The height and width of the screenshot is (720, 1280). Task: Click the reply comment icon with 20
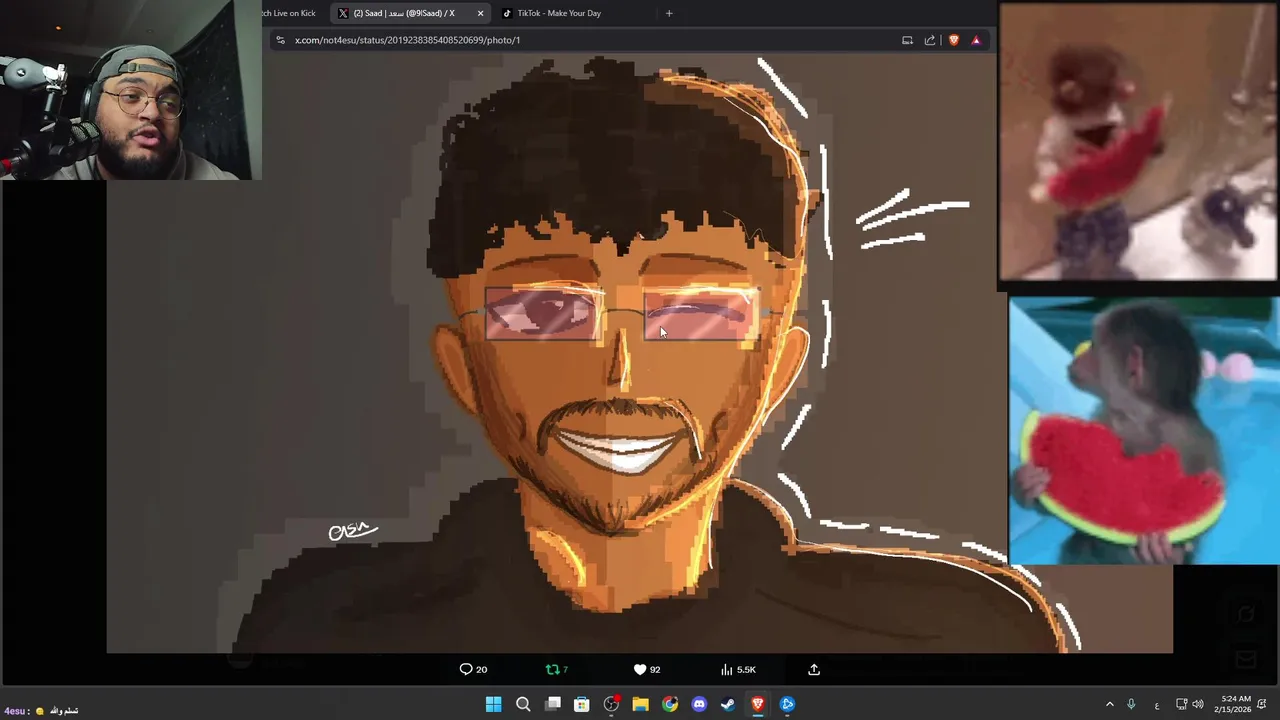pos(466,669)
